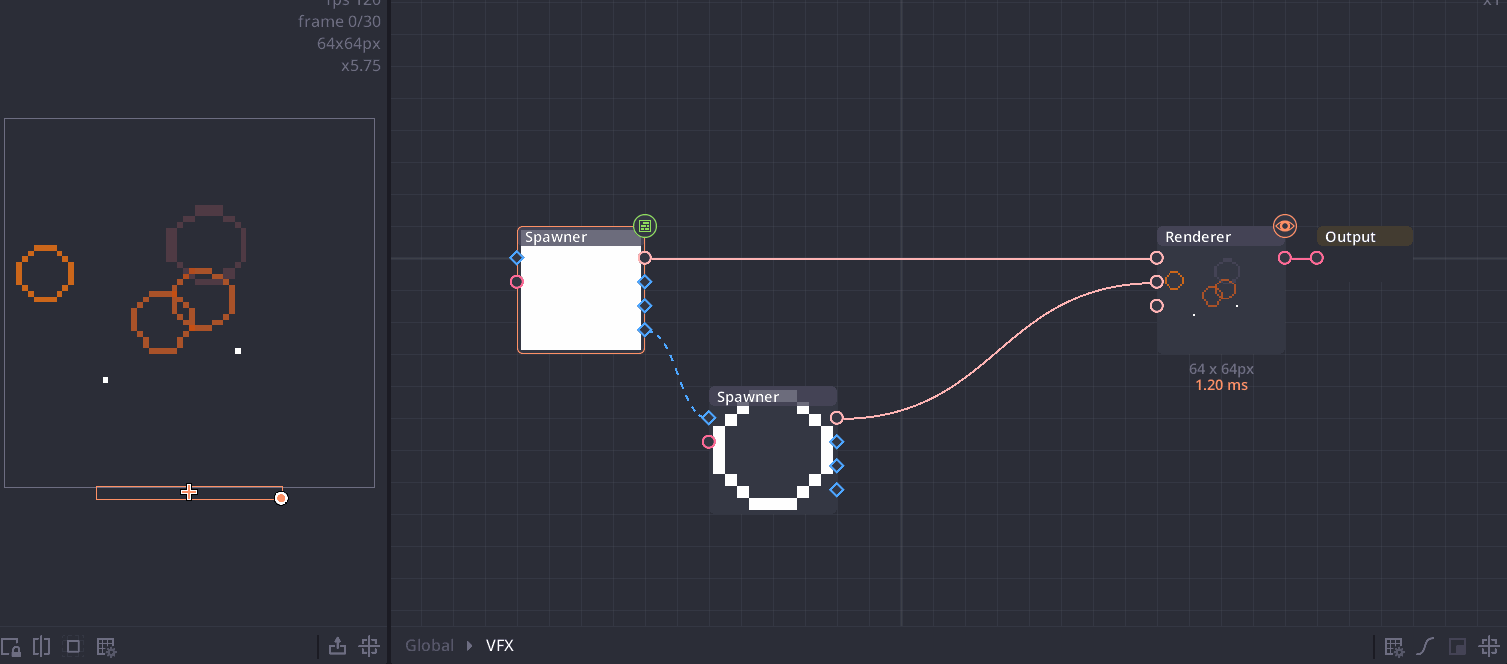Click the breadcrumb arrow between Global and VFX

pos(470,646)
